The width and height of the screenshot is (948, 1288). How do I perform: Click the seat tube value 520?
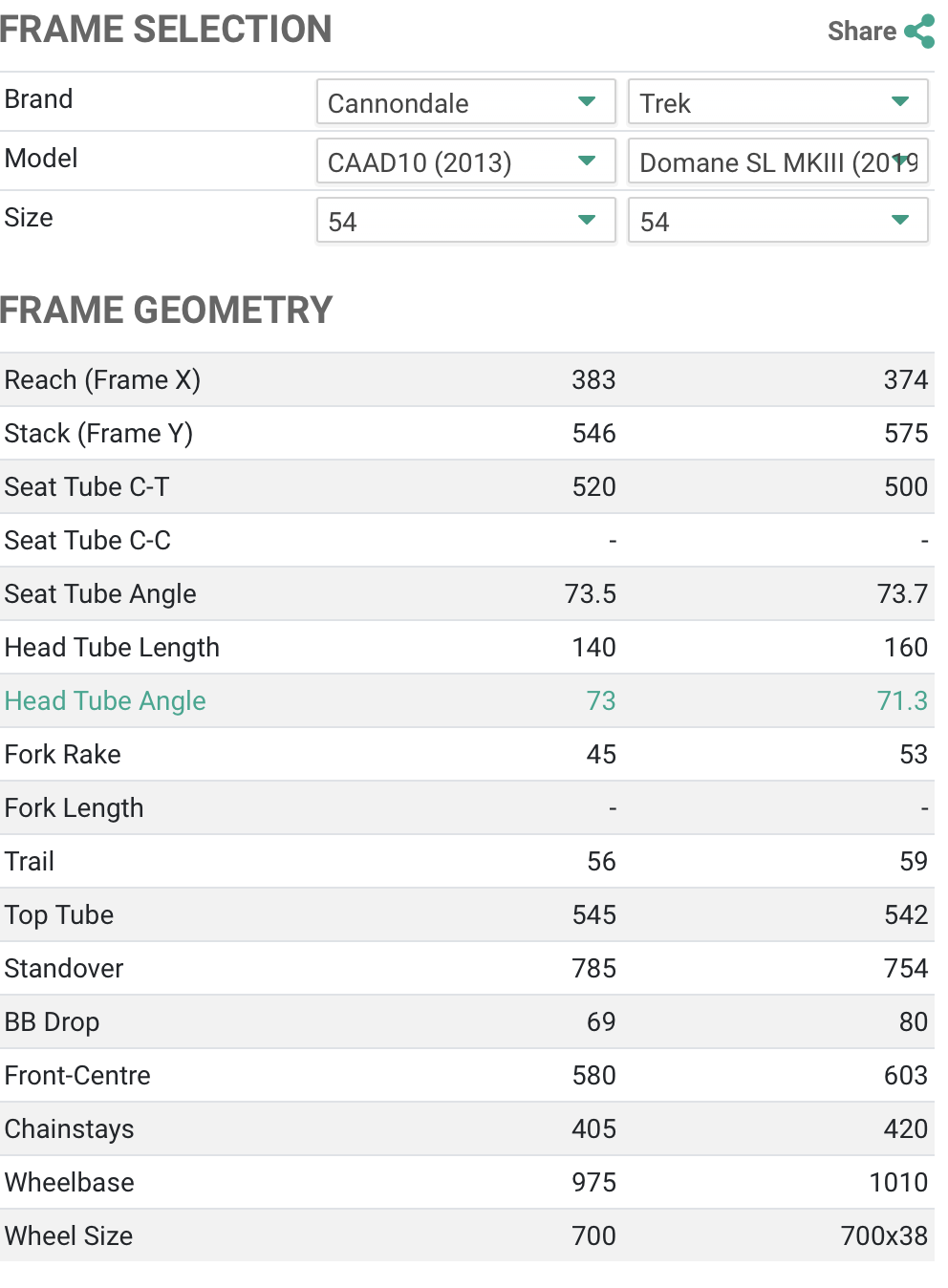point(593,487)
